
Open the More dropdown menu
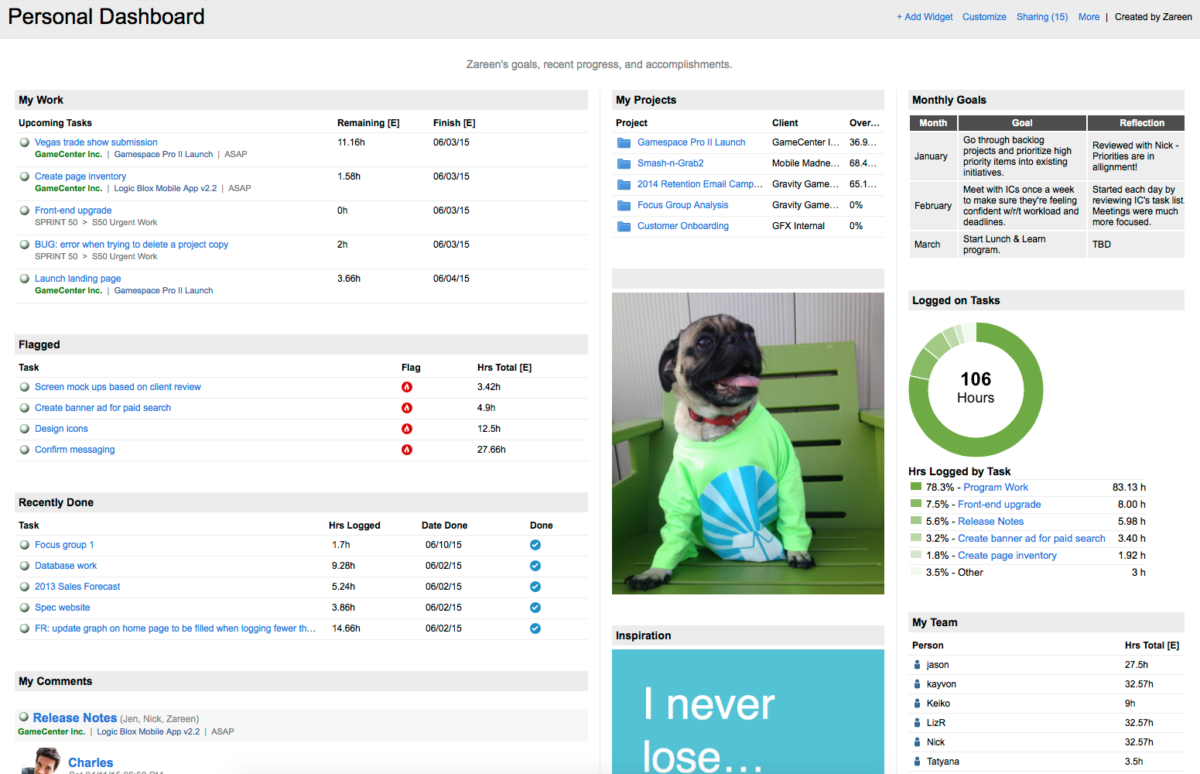tap(1089, 16)
